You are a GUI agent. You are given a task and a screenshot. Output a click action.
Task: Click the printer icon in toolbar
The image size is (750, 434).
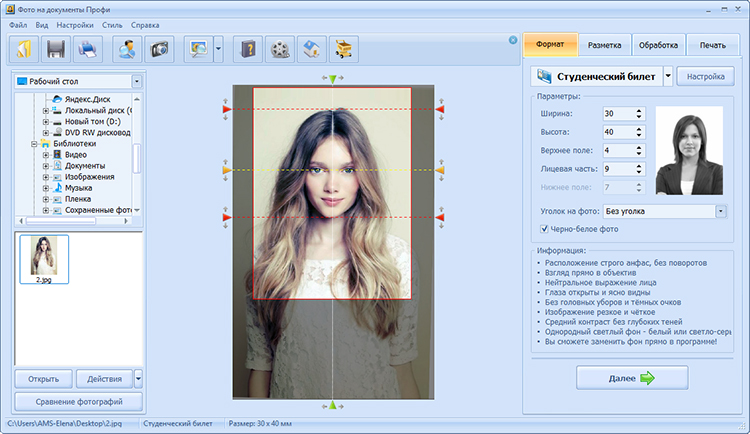tap(89, 47)
